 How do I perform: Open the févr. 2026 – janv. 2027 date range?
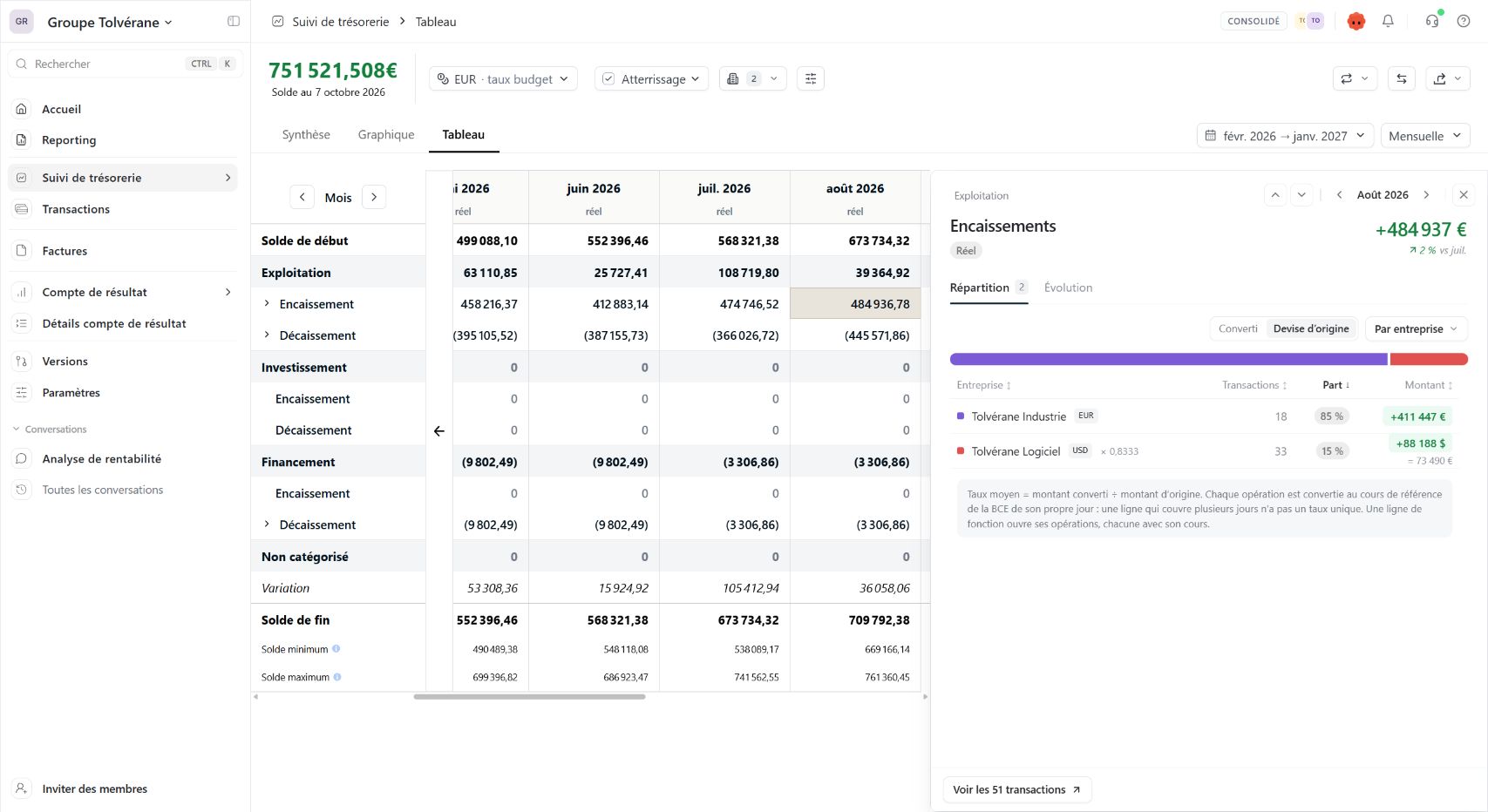coord(1285,136)
